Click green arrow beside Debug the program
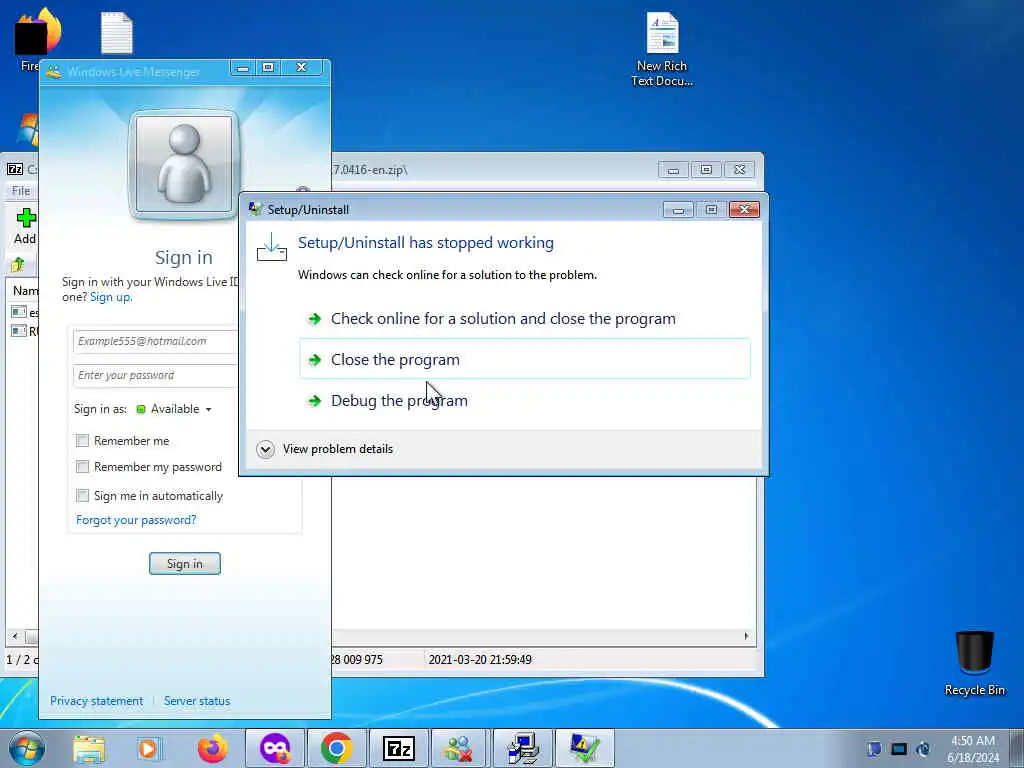This screenshot has height=768, width=1024. pyautogui.click(x=315, y=400)
